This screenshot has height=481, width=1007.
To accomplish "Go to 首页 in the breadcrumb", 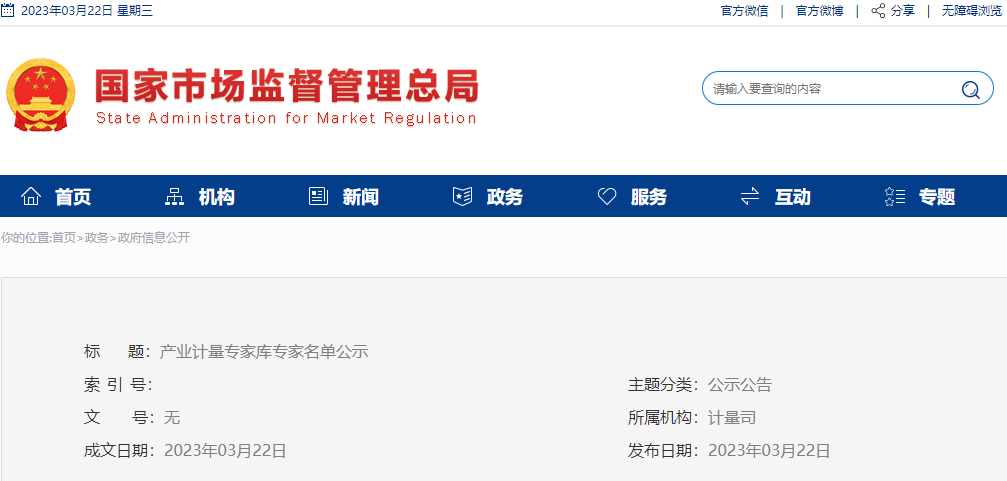I will point(64,238).
